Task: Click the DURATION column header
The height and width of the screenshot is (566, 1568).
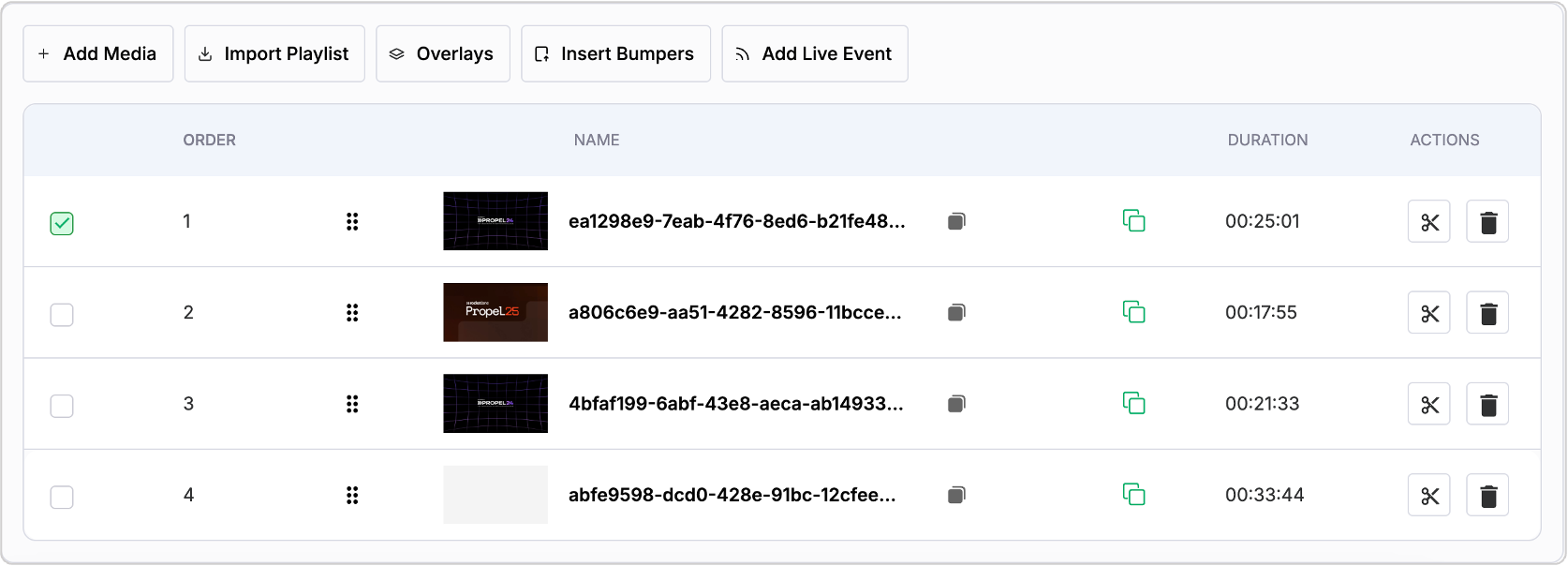Action: tap(1268, 140)
